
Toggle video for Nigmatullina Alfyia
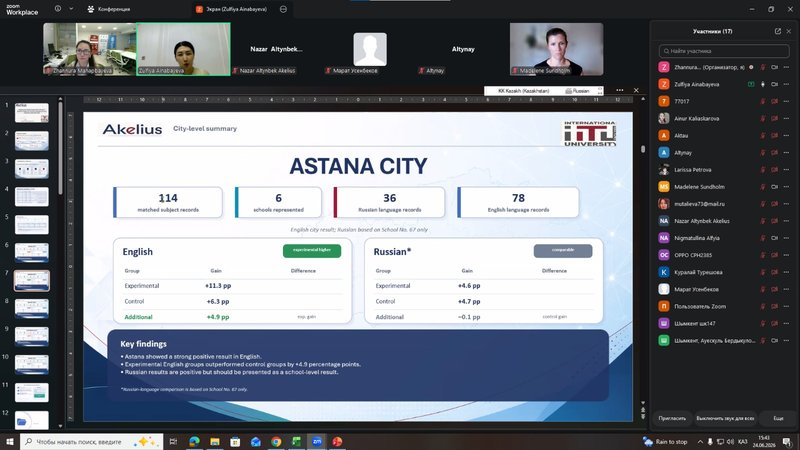774,238
